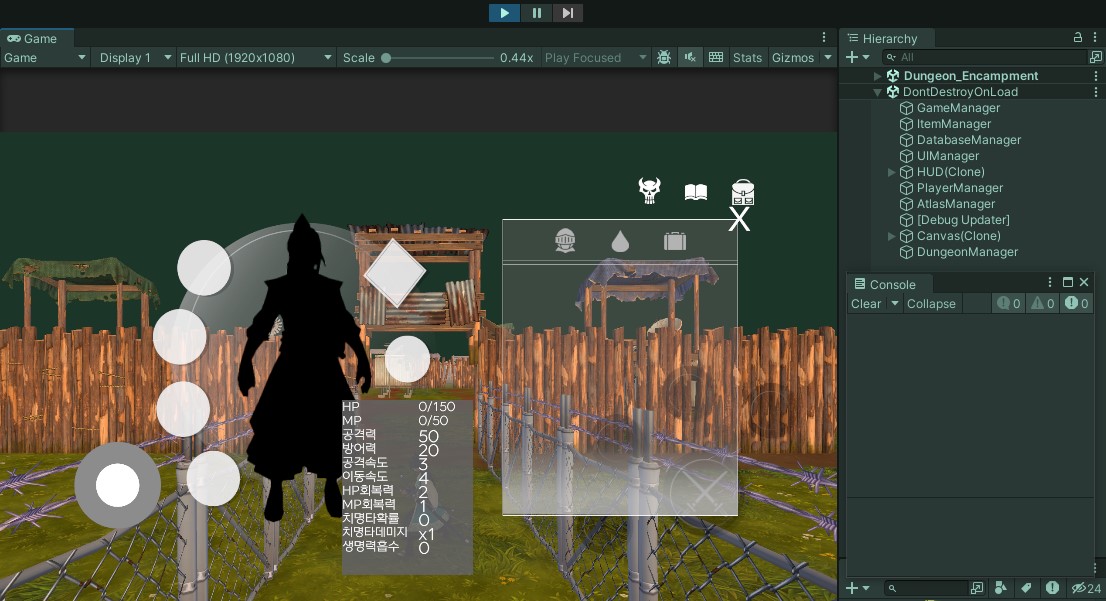Open the Clear options dropdown arrow
The image size is (1106, 601).
(894, 304)
